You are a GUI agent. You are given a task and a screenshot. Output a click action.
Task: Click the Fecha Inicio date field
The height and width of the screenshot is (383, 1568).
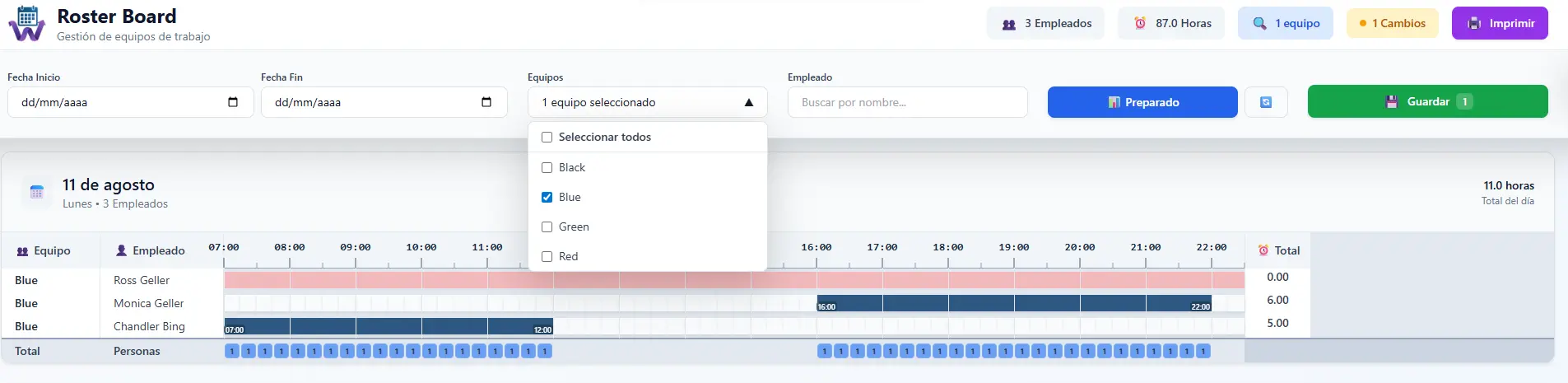131,102
